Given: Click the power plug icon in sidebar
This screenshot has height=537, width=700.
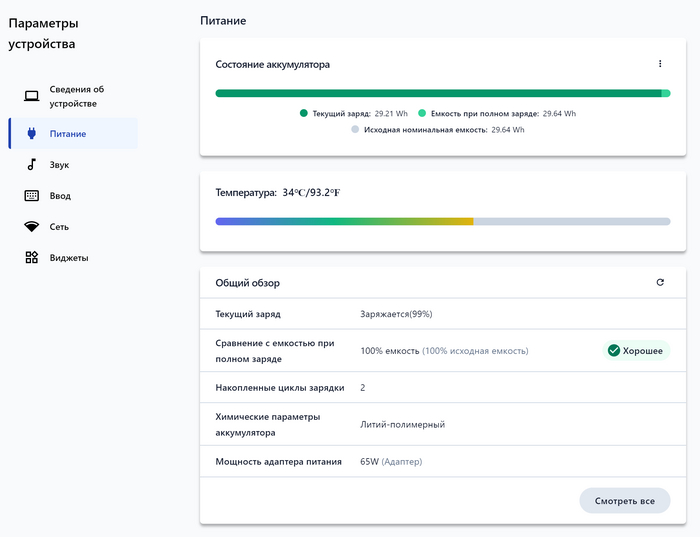Looking at the screenshot, I should pos(32,134).
